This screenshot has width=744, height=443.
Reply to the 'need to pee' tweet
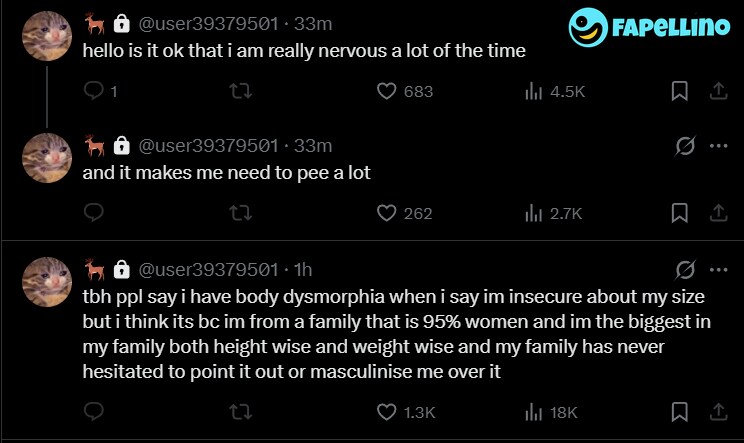click(x=95, y=212)
